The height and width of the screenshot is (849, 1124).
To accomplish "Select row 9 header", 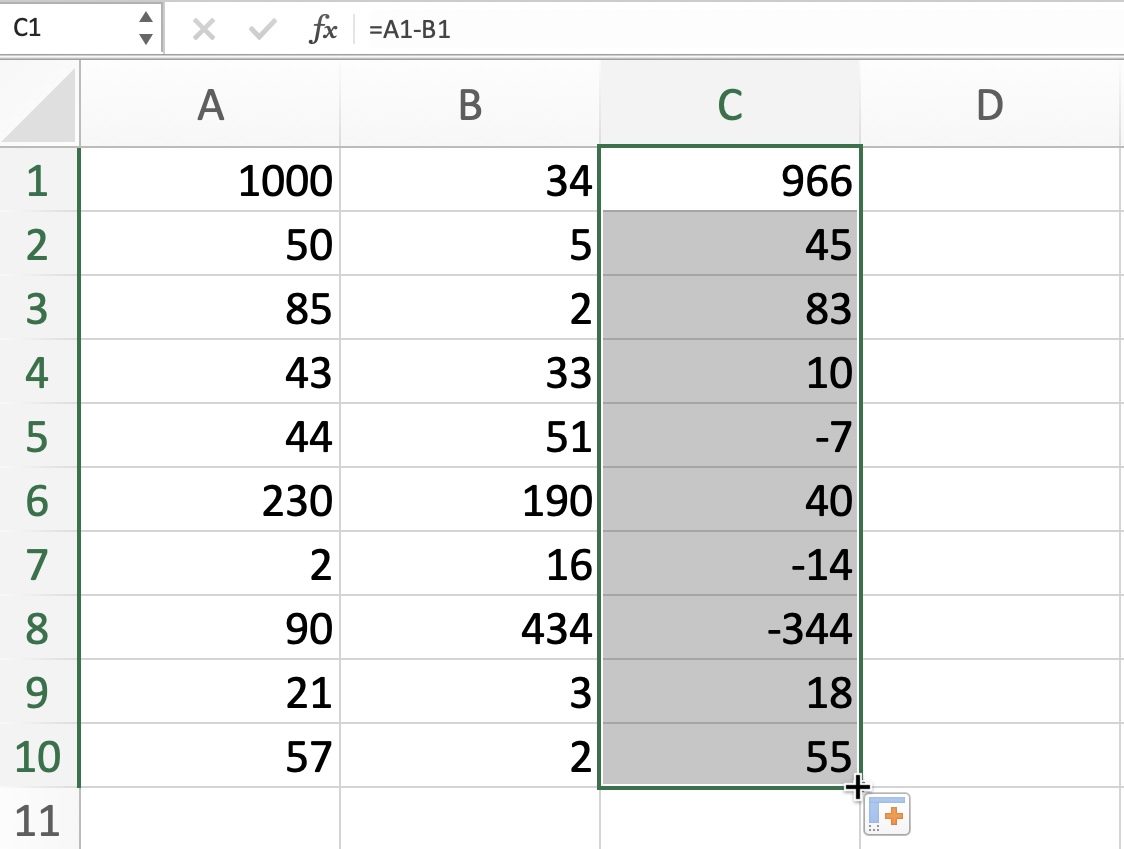I will [39, 691].
